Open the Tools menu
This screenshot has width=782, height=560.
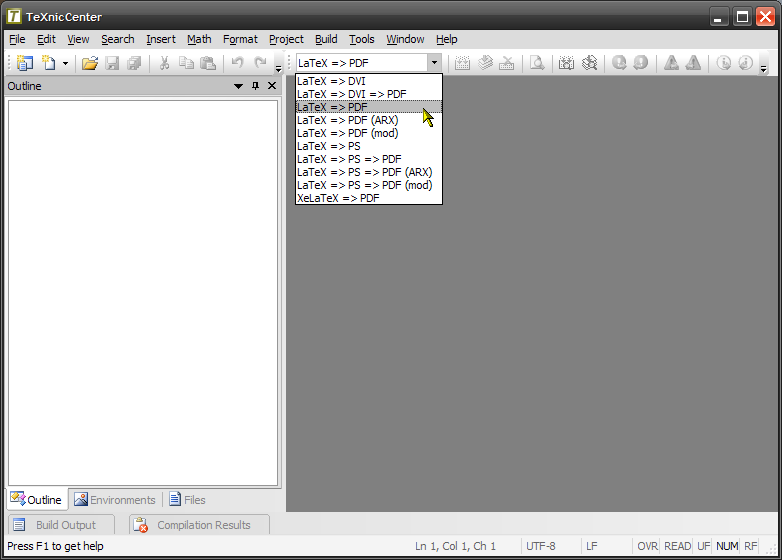(x=362, y=39)
